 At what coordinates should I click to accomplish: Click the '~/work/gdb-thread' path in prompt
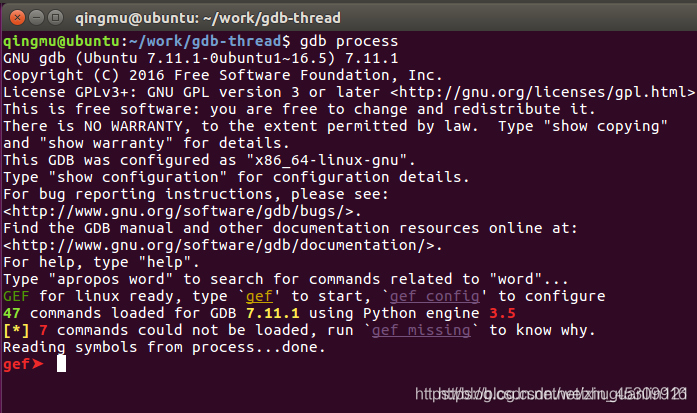coord(205,41)
